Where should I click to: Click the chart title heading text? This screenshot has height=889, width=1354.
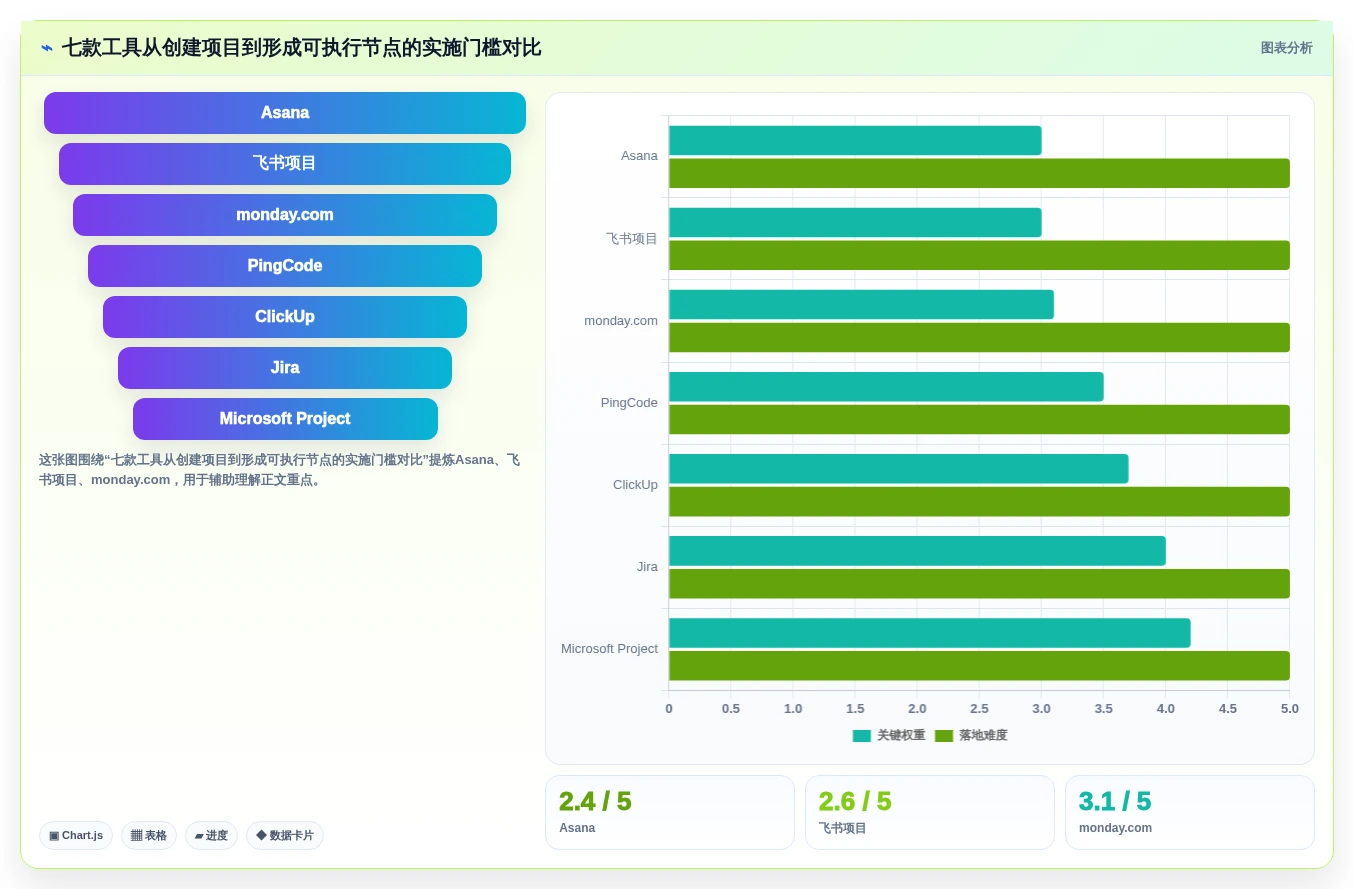[x=301, y=48]
